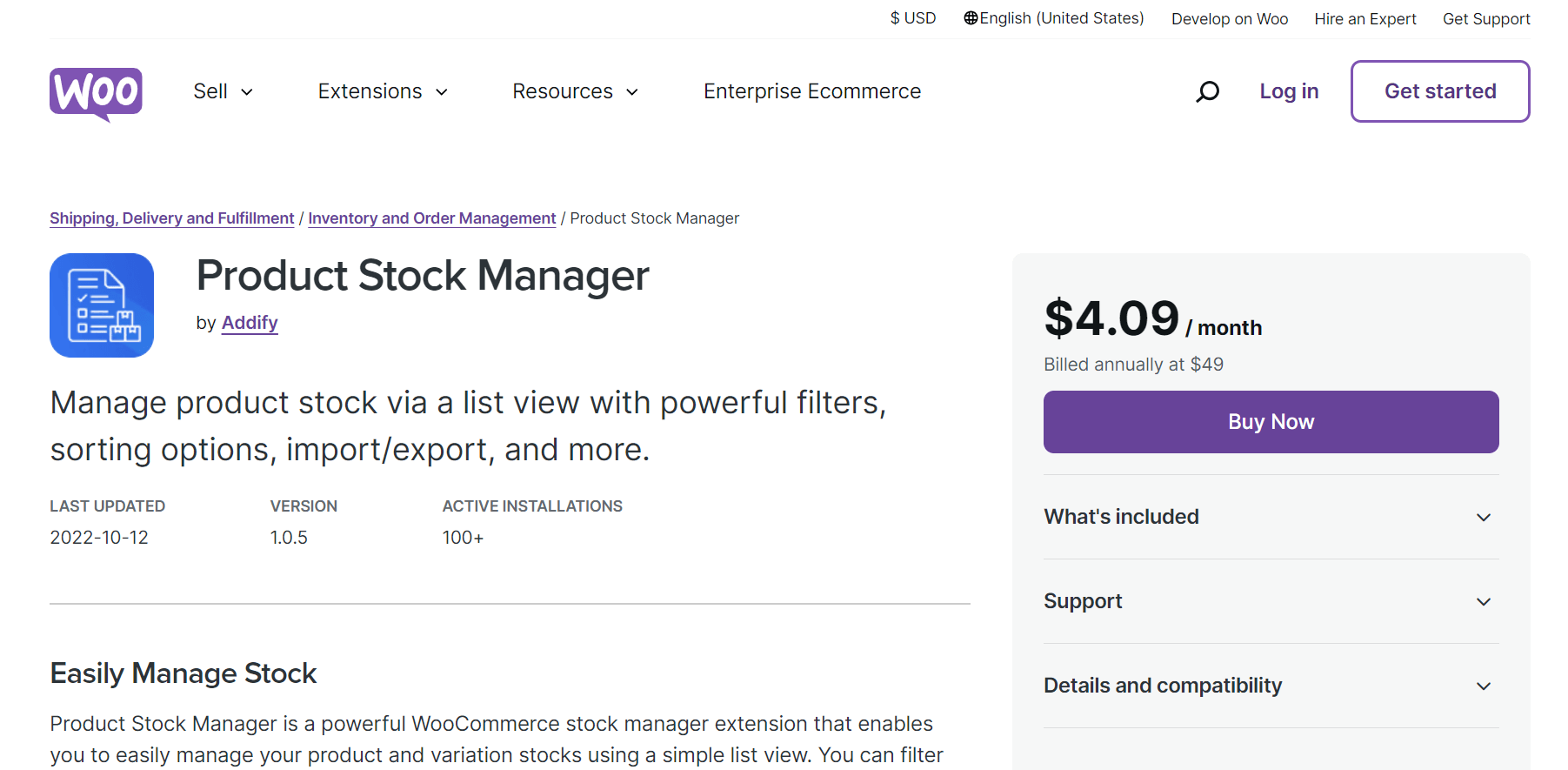
Task: Click the Product Stock Manager plugin icon
Action: (x=102, y=305)
